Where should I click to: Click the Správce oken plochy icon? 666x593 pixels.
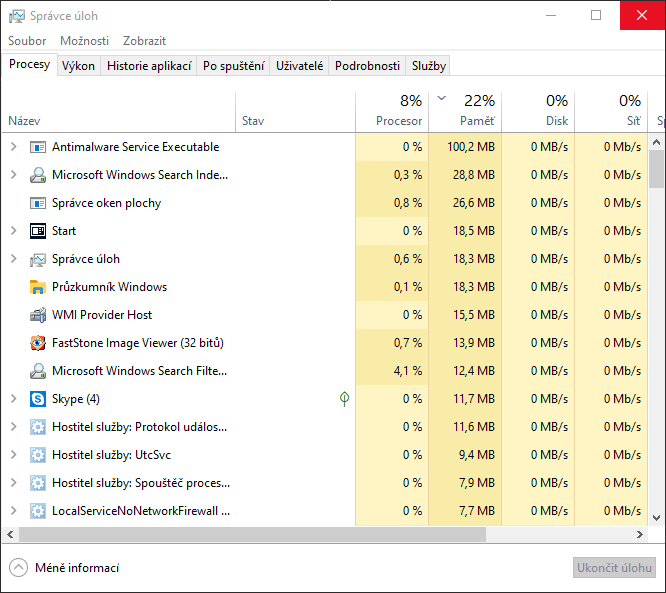click(38, 203)
